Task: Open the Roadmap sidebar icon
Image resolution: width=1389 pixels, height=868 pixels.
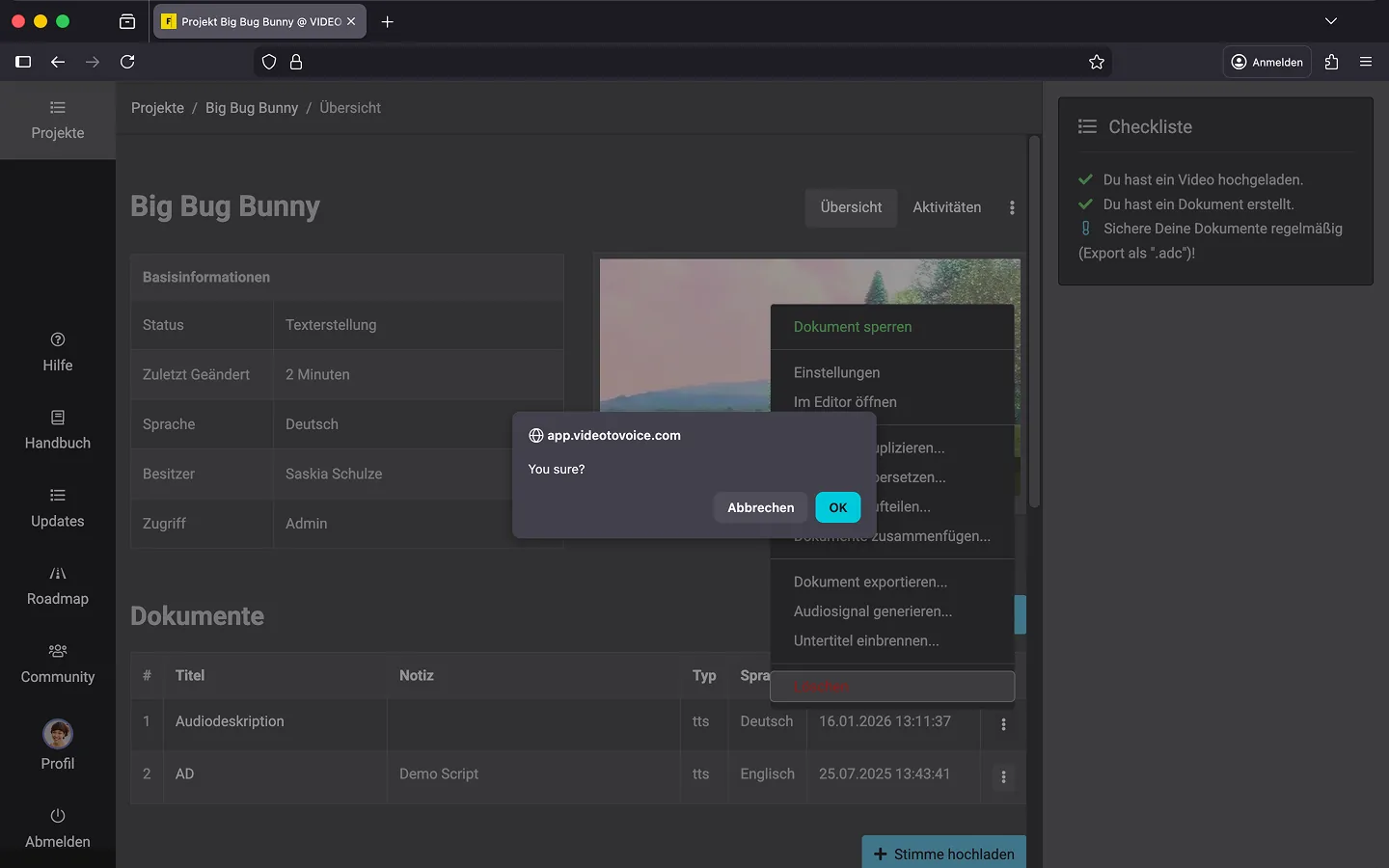Action: pos(58,574)
